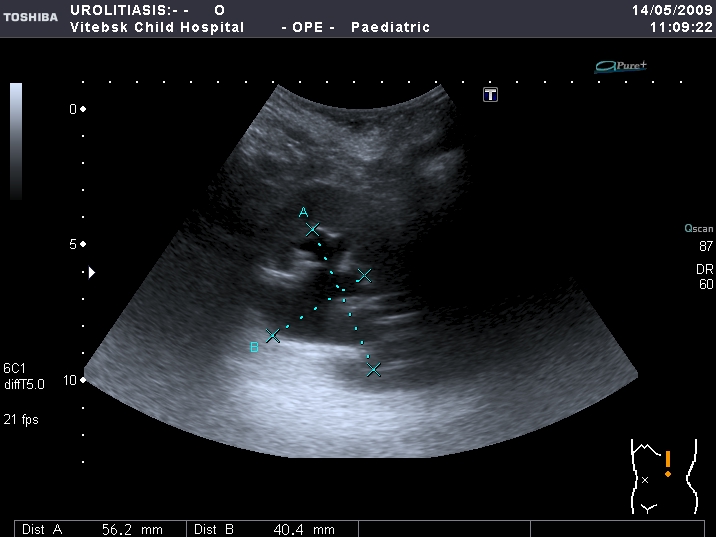Click the UROLITIASIS patient header text

click(130, 9)
